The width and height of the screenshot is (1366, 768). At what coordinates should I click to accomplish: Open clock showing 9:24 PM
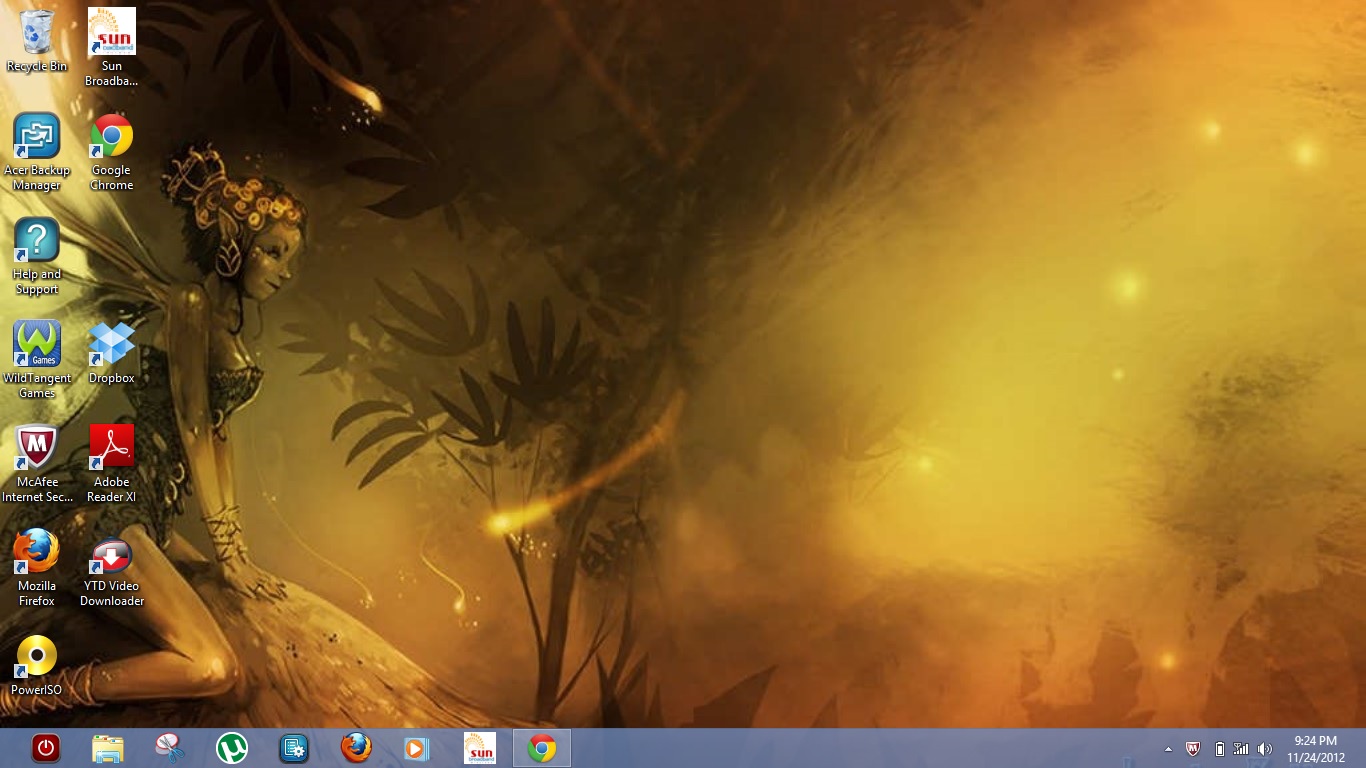point(1315,749)
